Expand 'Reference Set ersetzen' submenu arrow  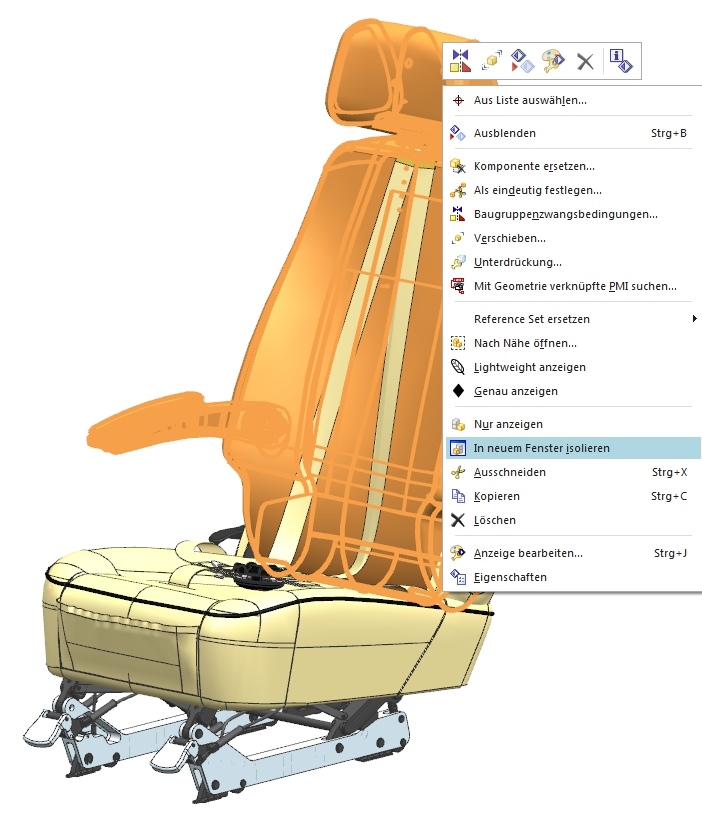pyautogui.click(x=694, y=319)
